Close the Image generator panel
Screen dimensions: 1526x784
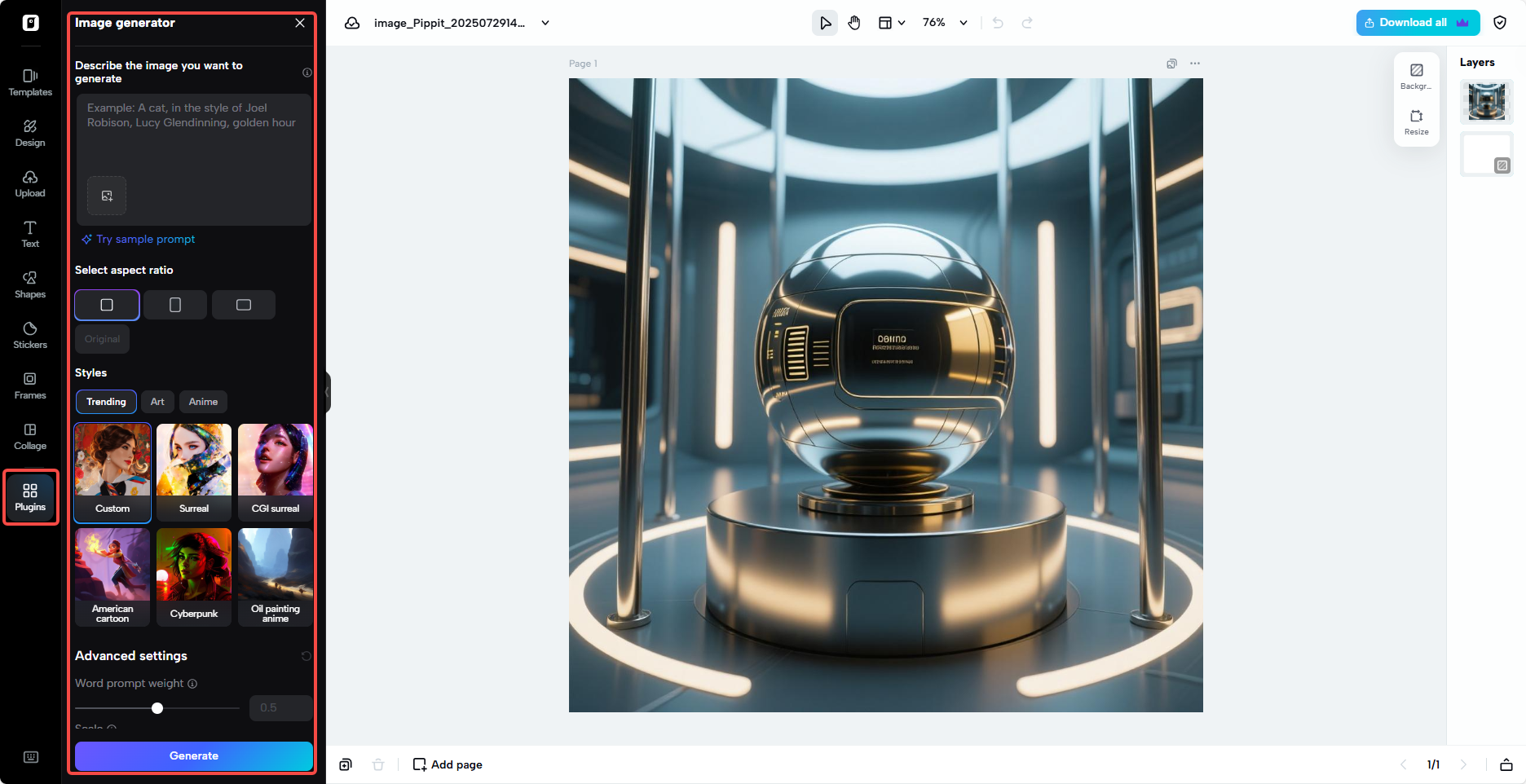pos(300,23)
